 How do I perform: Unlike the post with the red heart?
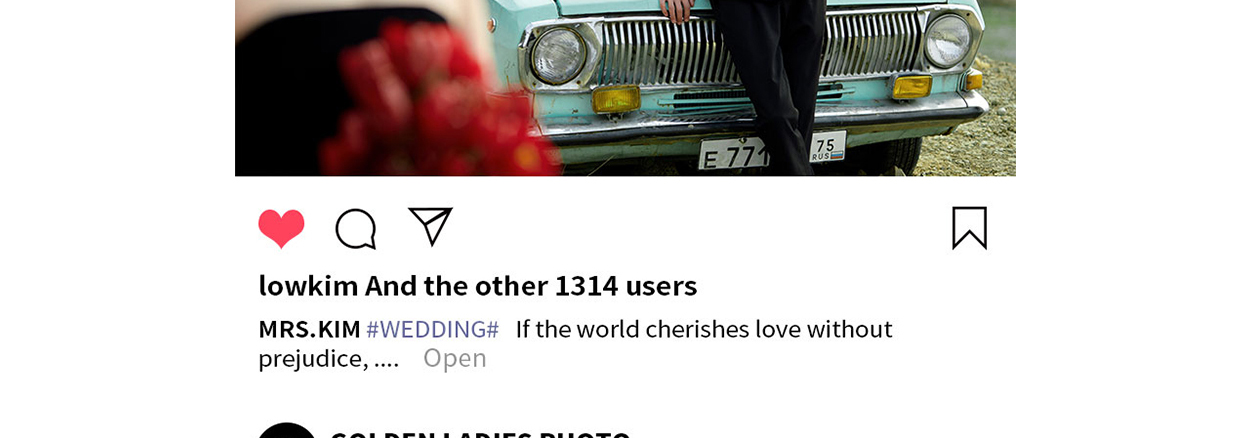[x=281, y=228]
